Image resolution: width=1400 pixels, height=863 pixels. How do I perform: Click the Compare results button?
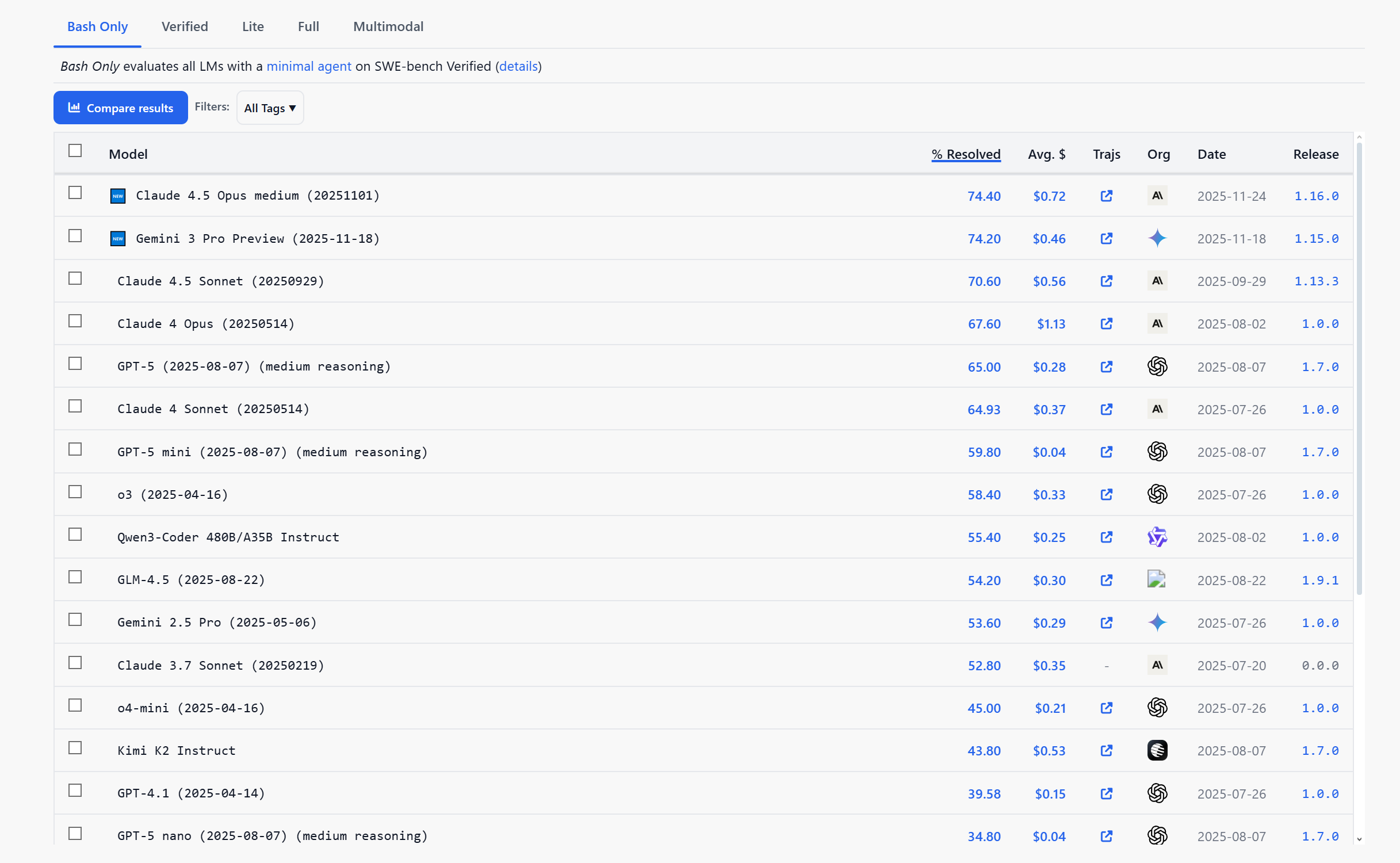pyautogui.click(x=121, y=108)
